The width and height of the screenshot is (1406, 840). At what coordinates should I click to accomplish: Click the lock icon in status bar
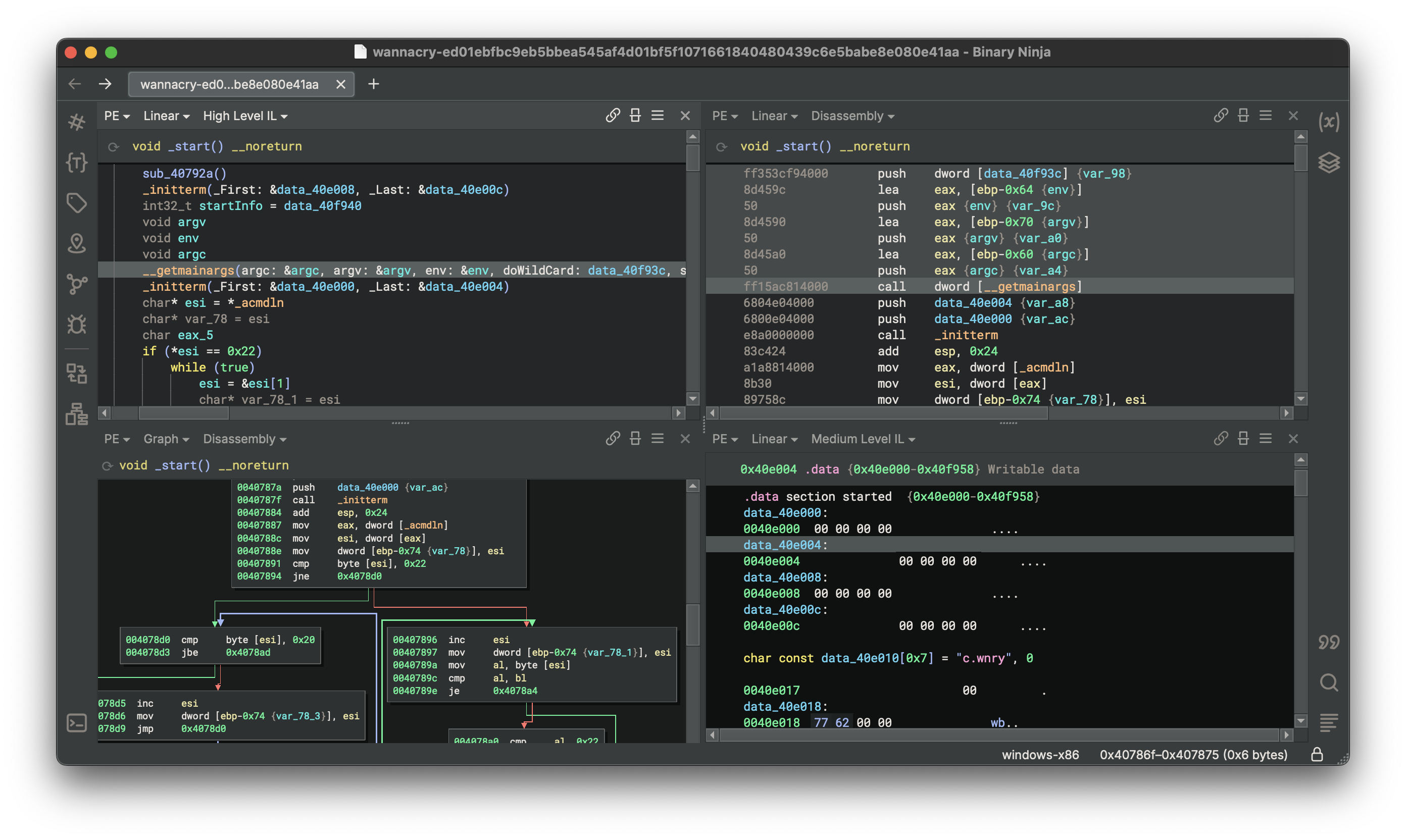point(1317,755)
